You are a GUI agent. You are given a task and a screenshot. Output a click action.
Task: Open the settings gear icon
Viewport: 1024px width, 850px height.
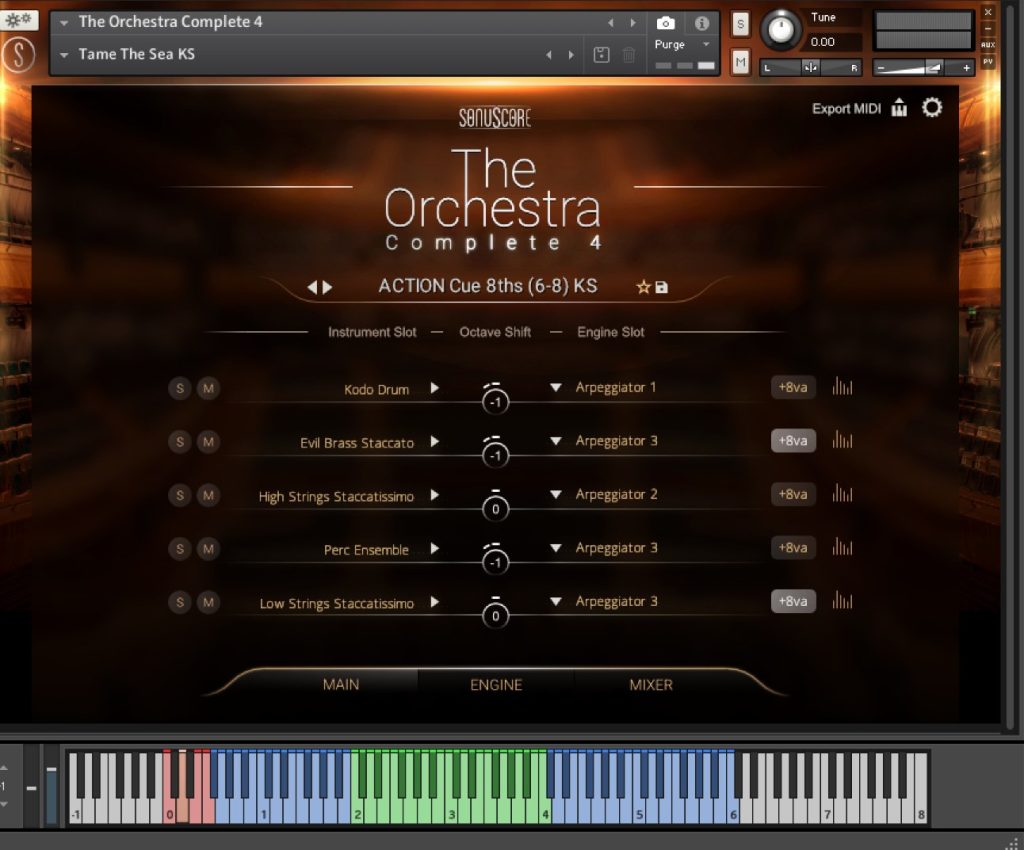pyautogui.click(x=932, y=108)
